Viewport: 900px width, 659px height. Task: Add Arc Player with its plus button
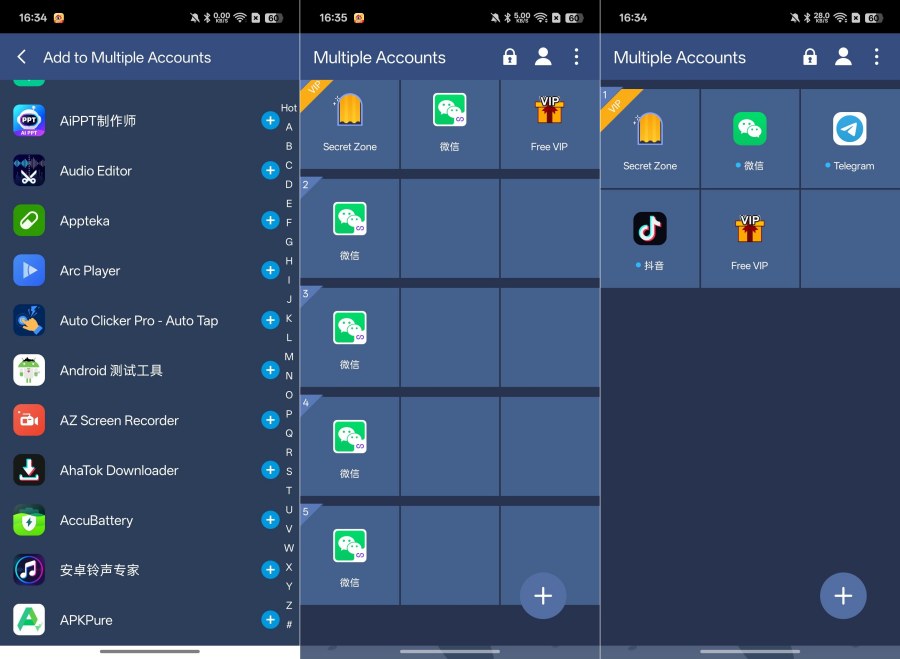pos(270,270)
